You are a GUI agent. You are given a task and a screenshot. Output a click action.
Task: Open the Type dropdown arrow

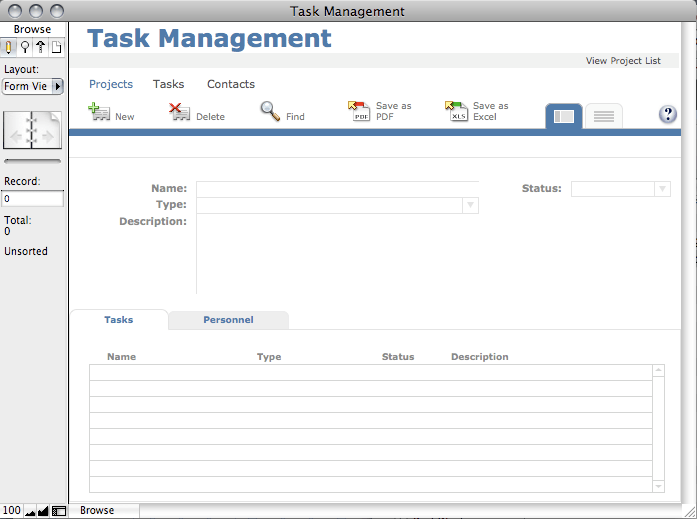tap(470, 205)
